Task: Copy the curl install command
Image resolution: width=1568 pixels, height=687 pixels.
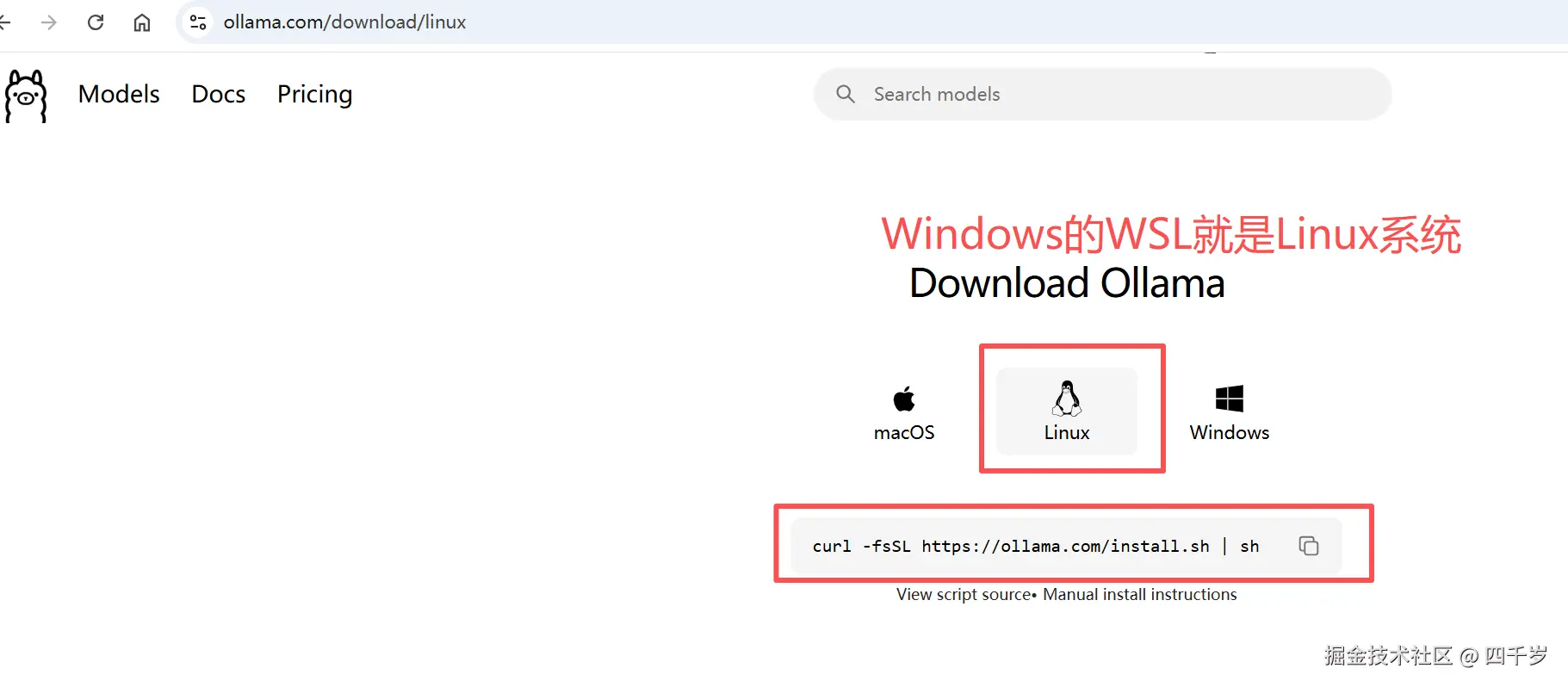Action: (x=1309, y=546)
